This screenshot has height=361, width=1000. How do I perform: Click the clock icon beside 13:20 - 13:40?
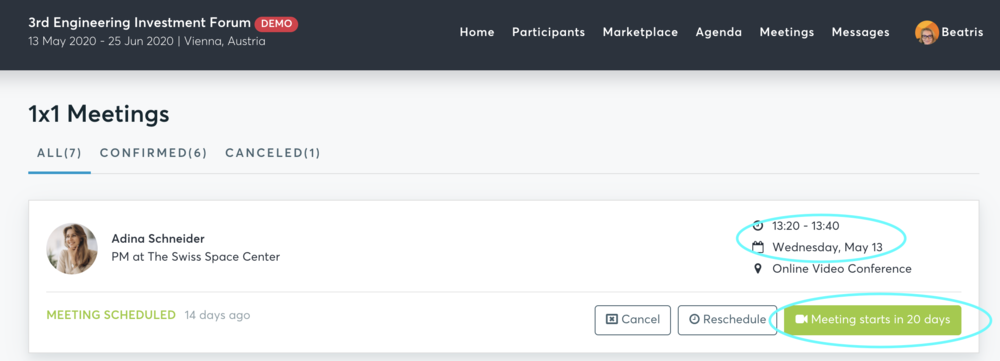pyautogui.click(x=758, y=225)
